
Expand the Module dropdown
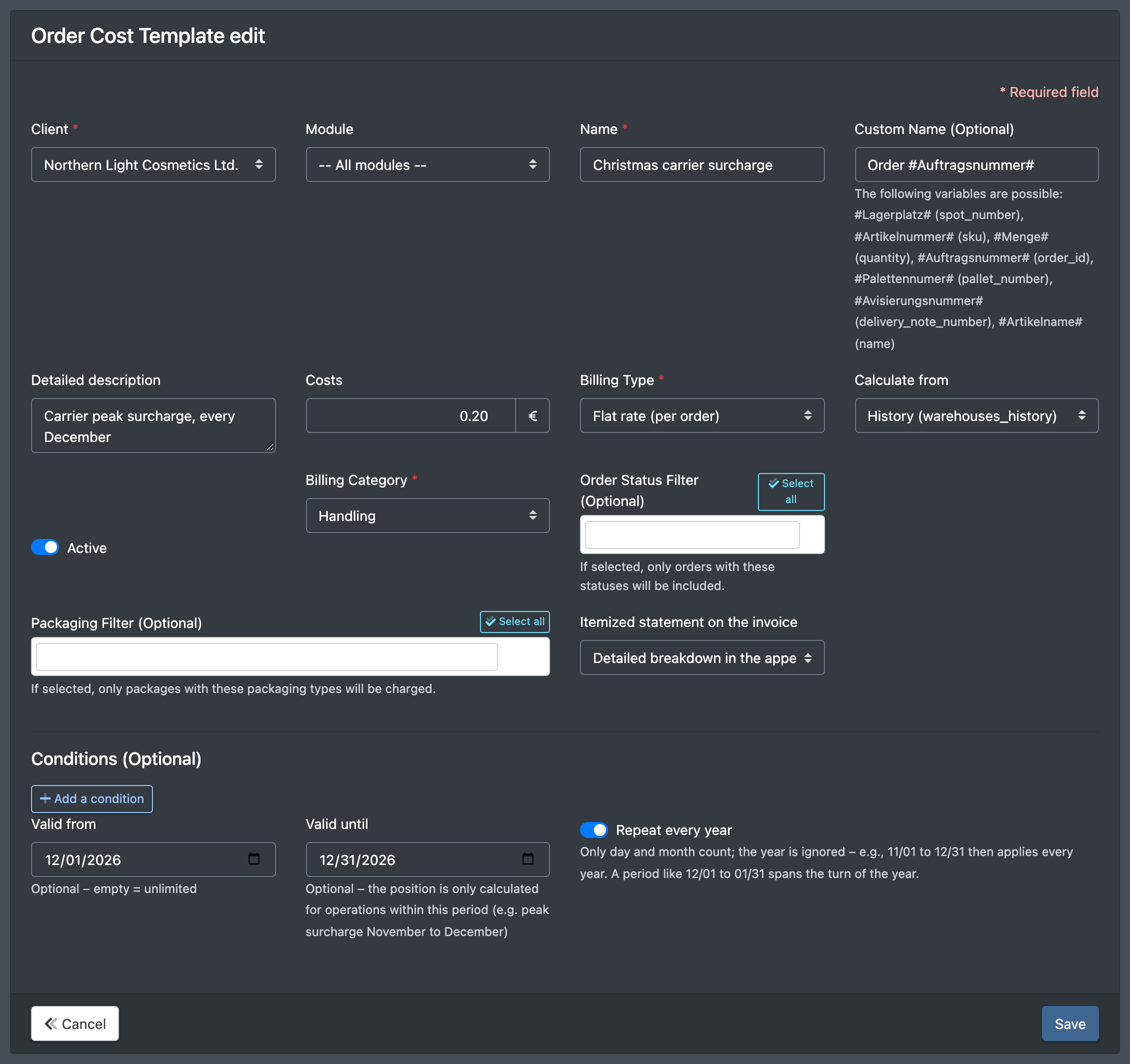(427, 165)
